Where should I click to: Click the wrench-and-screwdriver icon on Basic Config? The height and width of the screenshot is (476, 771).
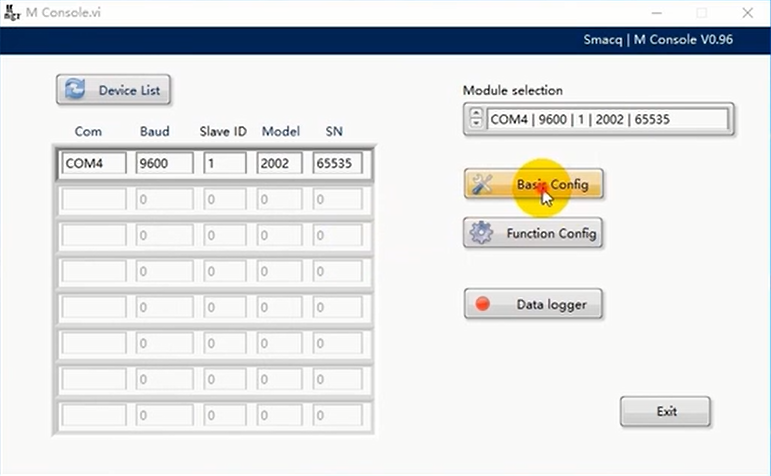(x=482, y=184)
